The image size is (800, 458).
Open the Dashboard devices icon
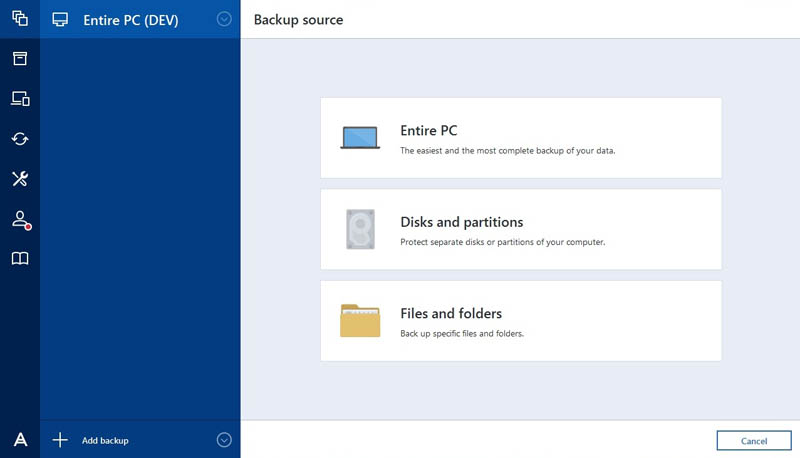(x=20, y=98)
